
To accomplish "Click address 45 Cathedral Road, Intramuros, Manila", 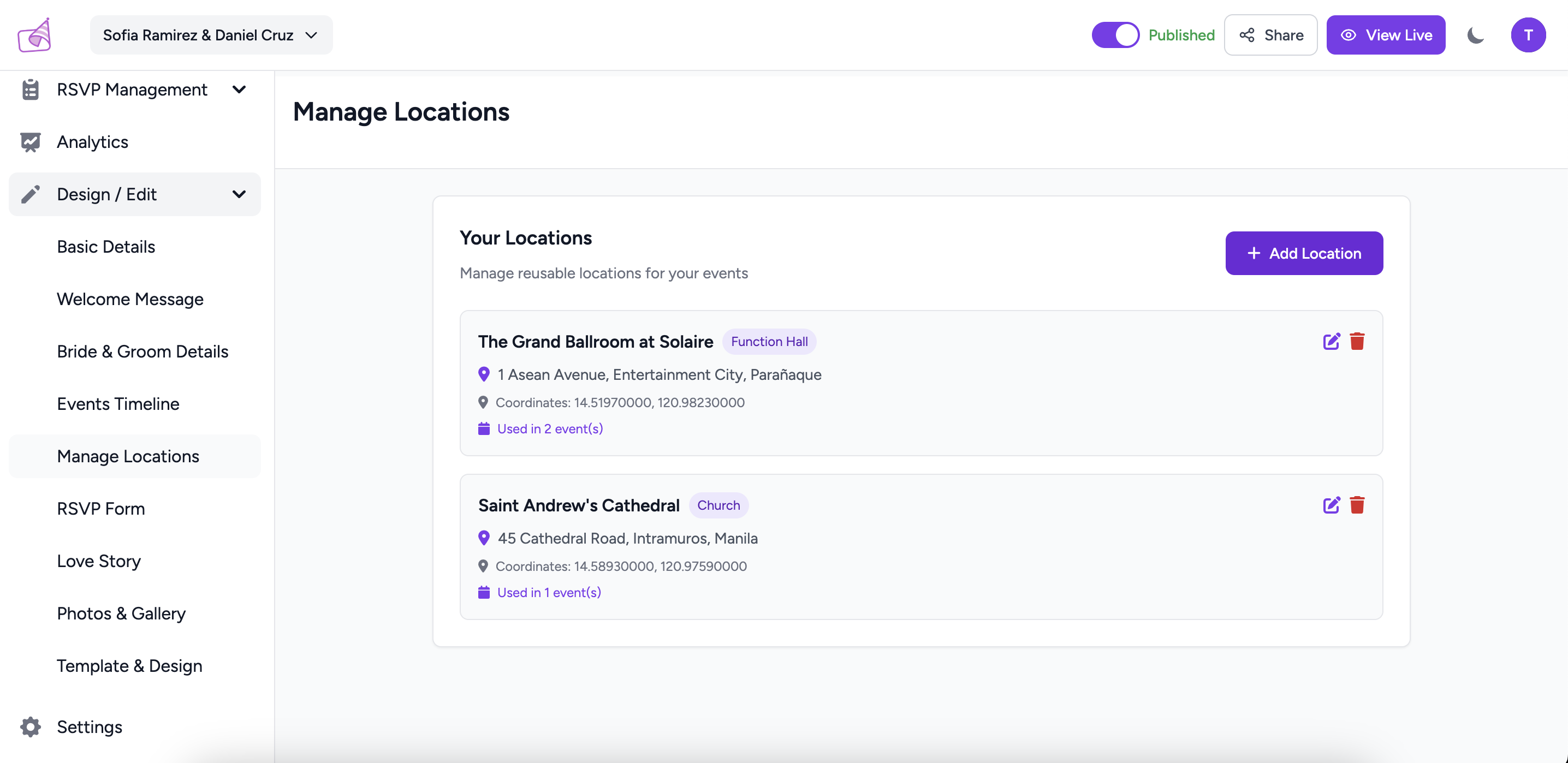I will click(627, 538).
